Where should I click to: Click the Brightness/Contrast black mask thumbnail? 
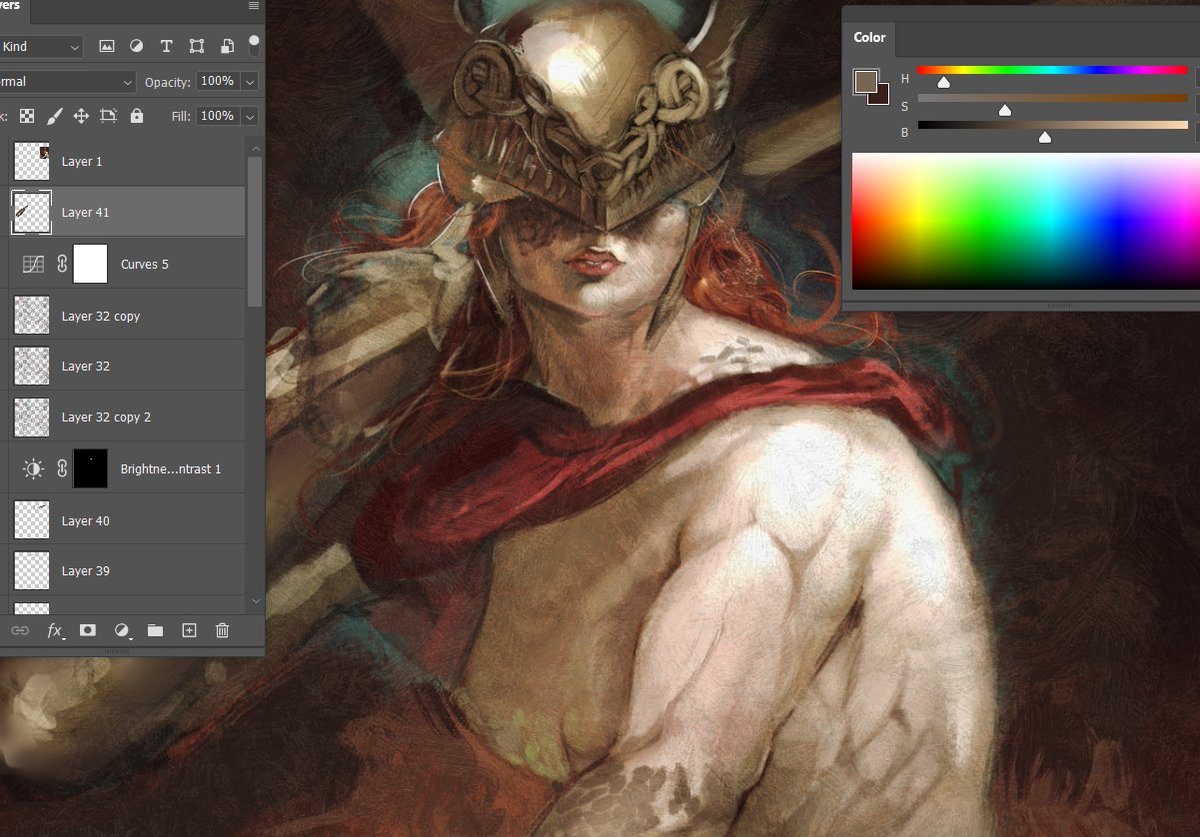(x=90, y=468)
